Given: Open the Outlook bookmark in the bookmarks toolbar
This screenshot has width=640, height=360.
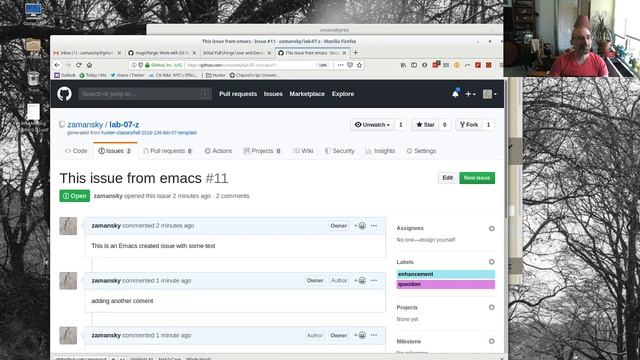Looking at the screenshot, I should [65, 75].
